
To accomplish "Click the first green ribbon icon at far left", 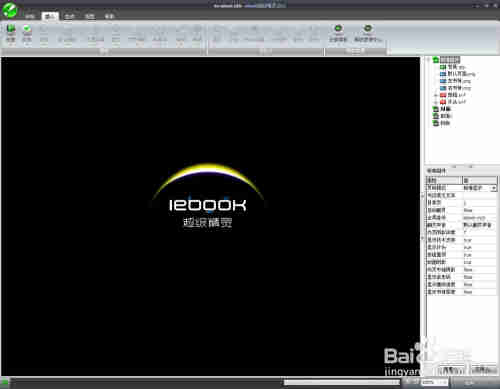I will tap(11, 29).
